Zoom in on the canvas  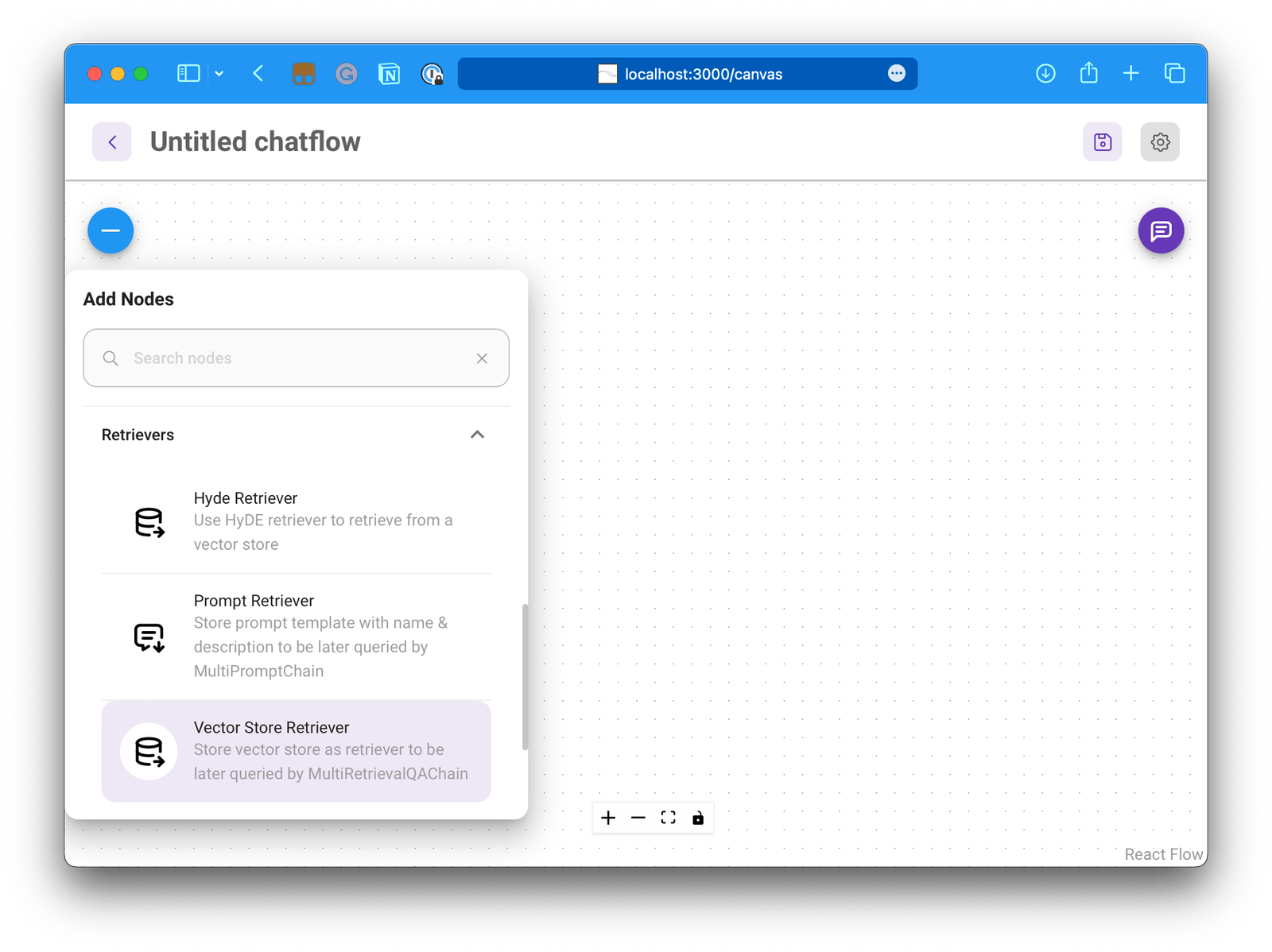click(608, 818)
